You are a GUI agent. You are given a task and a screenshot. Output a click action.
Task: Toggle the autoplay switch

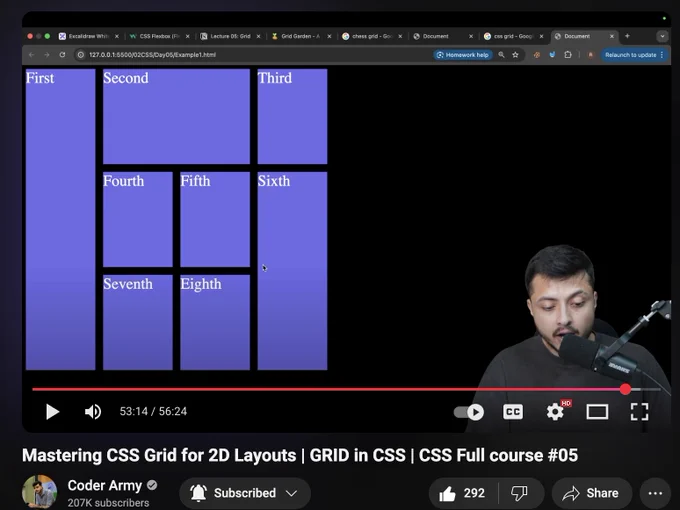pos(469,412)
